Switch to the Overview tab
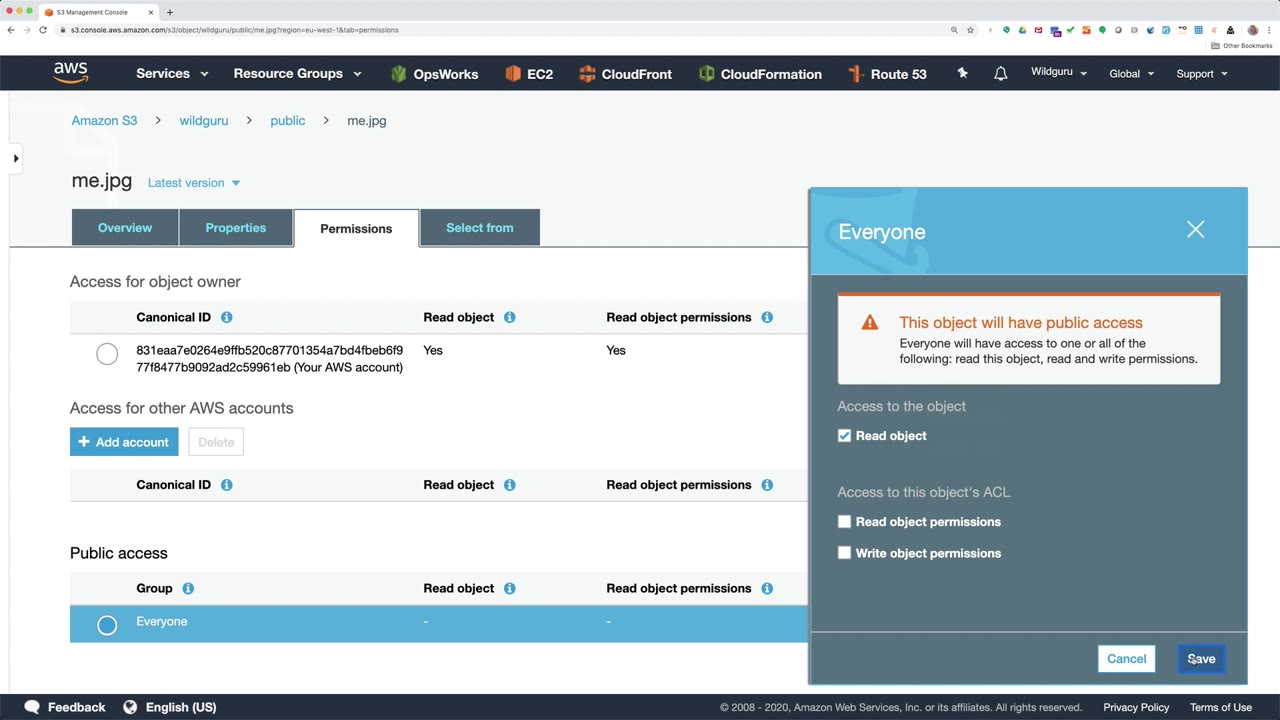 tap(125, 228)
